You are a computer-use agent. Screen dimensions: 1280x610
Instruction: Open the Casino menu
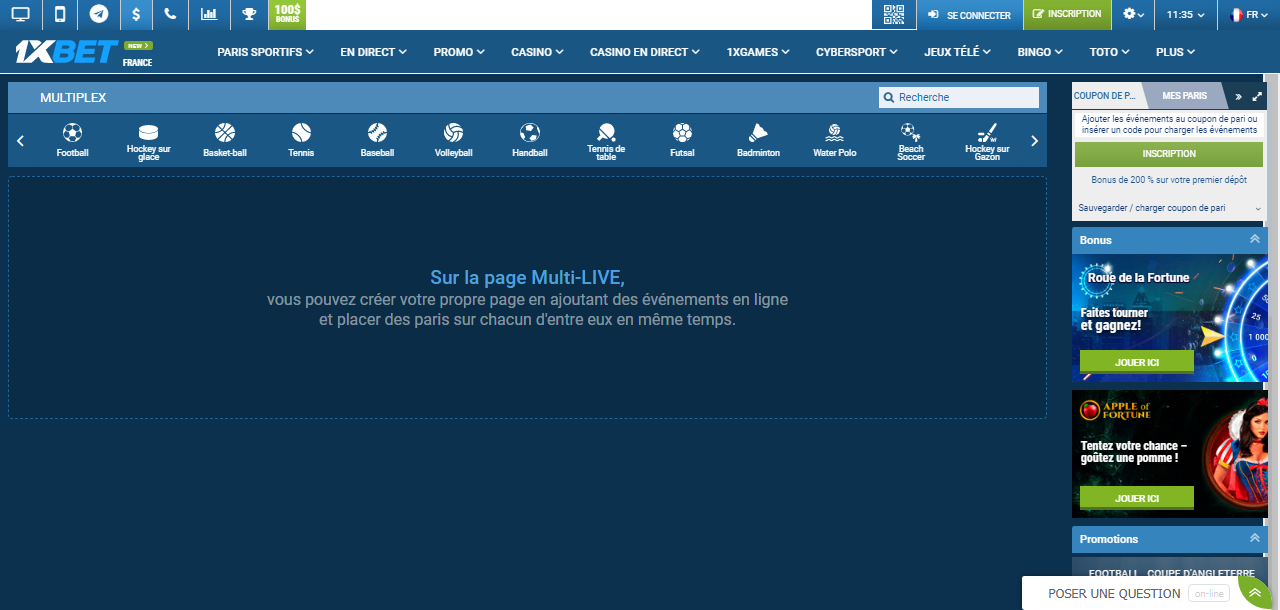537,52
